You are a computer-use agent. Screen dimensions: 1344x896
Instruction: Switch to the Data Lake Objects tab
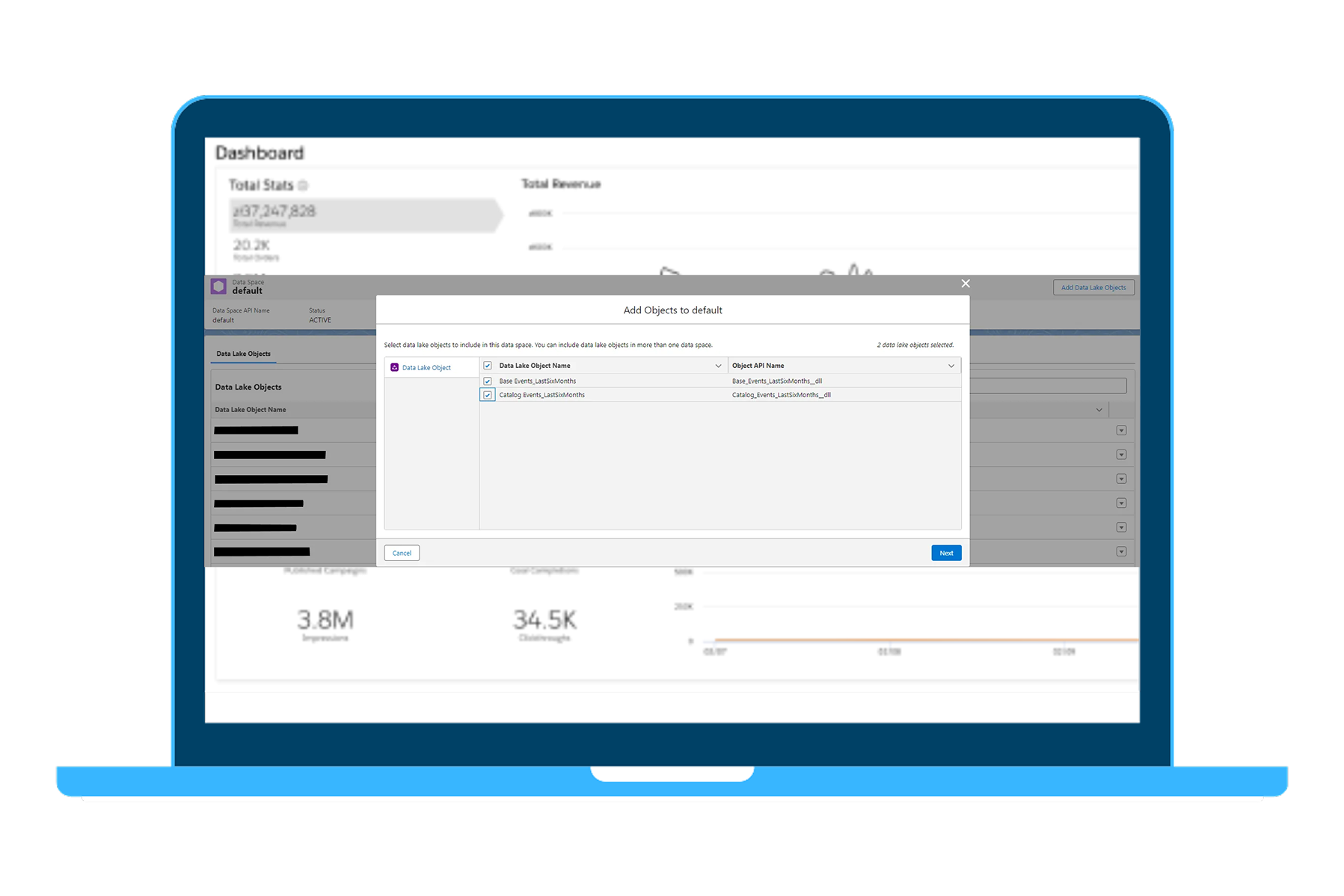point(244,354)
